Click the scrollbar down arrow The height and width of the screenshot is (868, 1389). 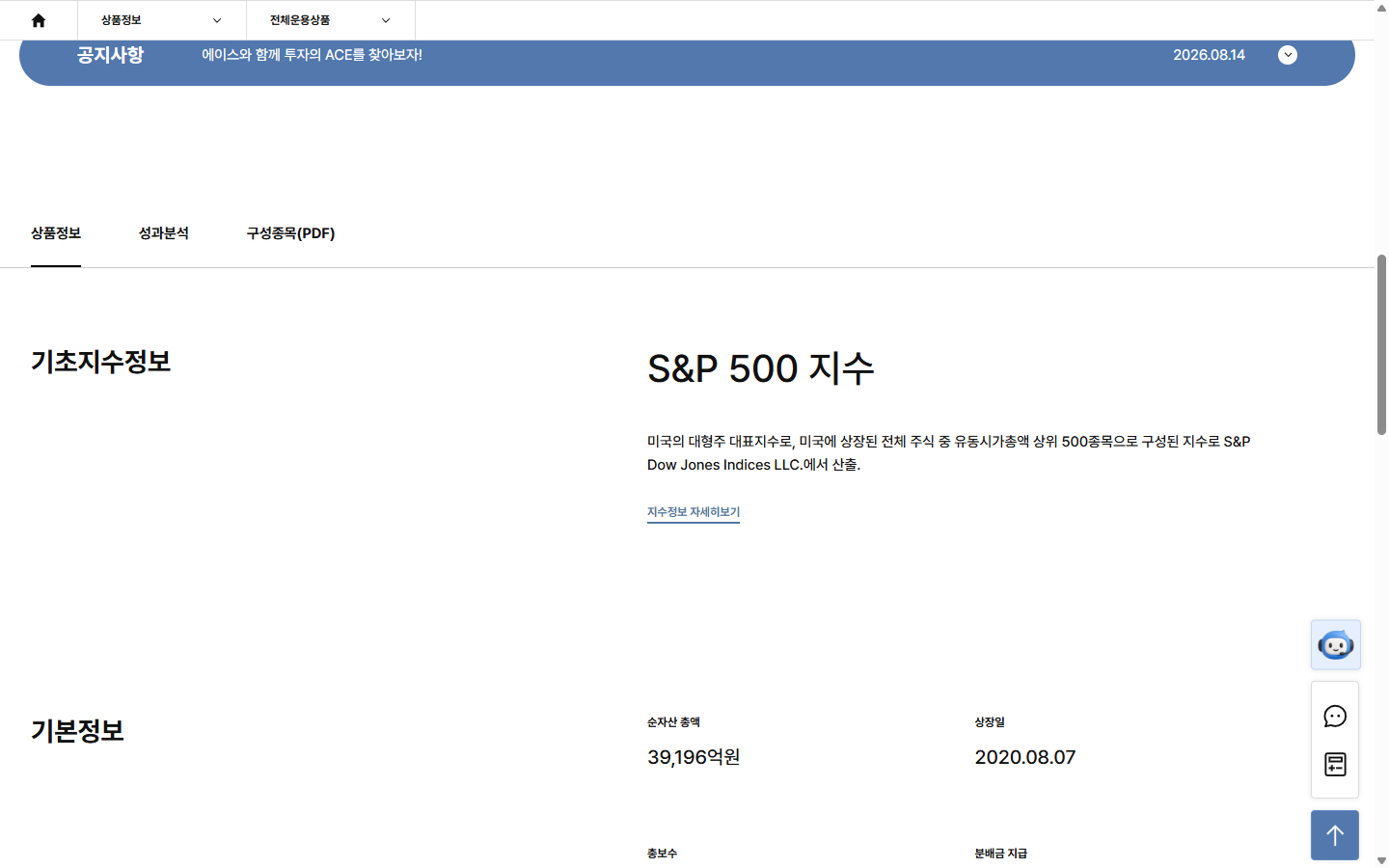coord(1381,860)
